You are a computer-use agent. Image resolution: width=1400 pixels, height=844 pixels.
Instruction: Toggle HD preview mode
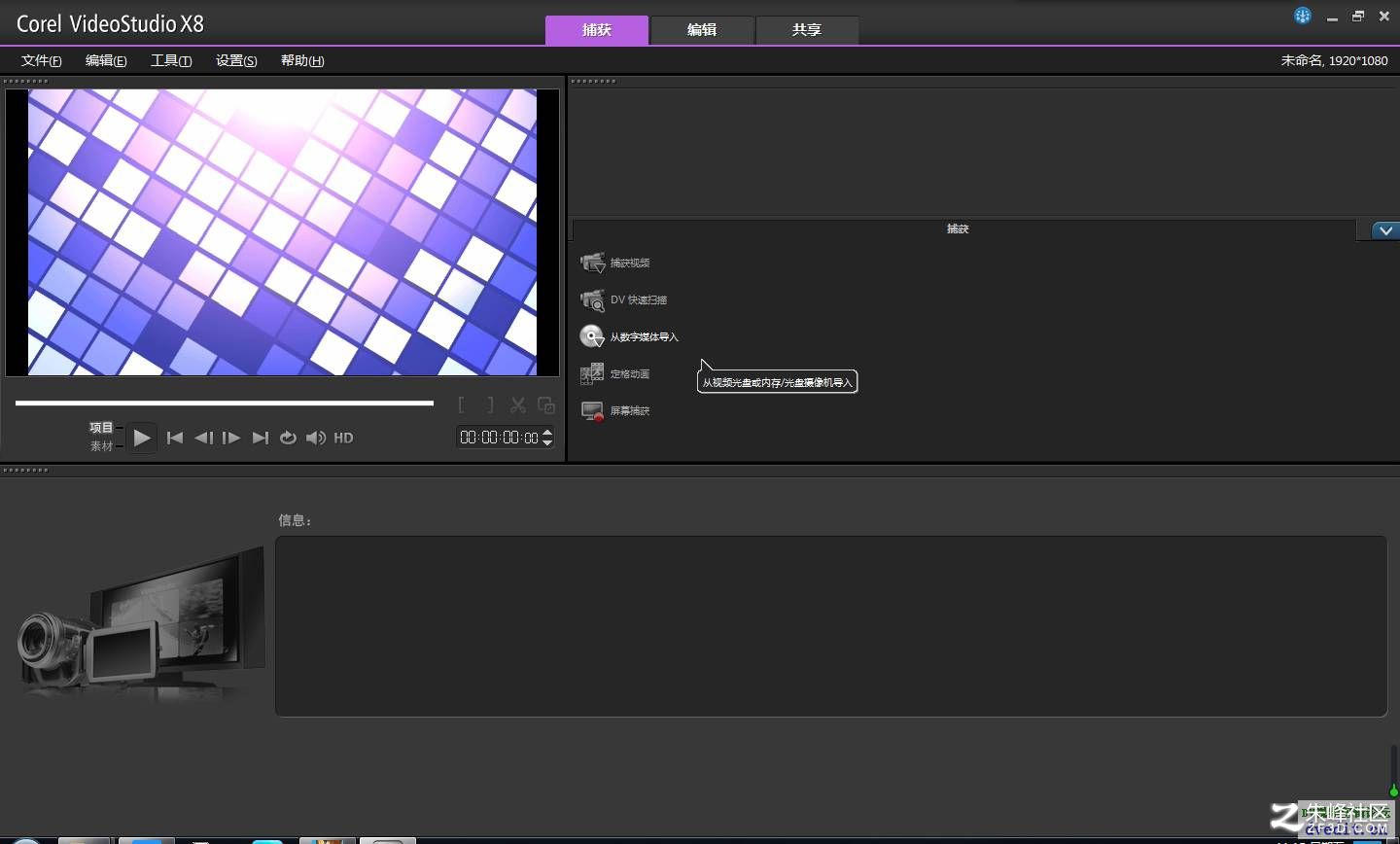click(x=343, y=438)
